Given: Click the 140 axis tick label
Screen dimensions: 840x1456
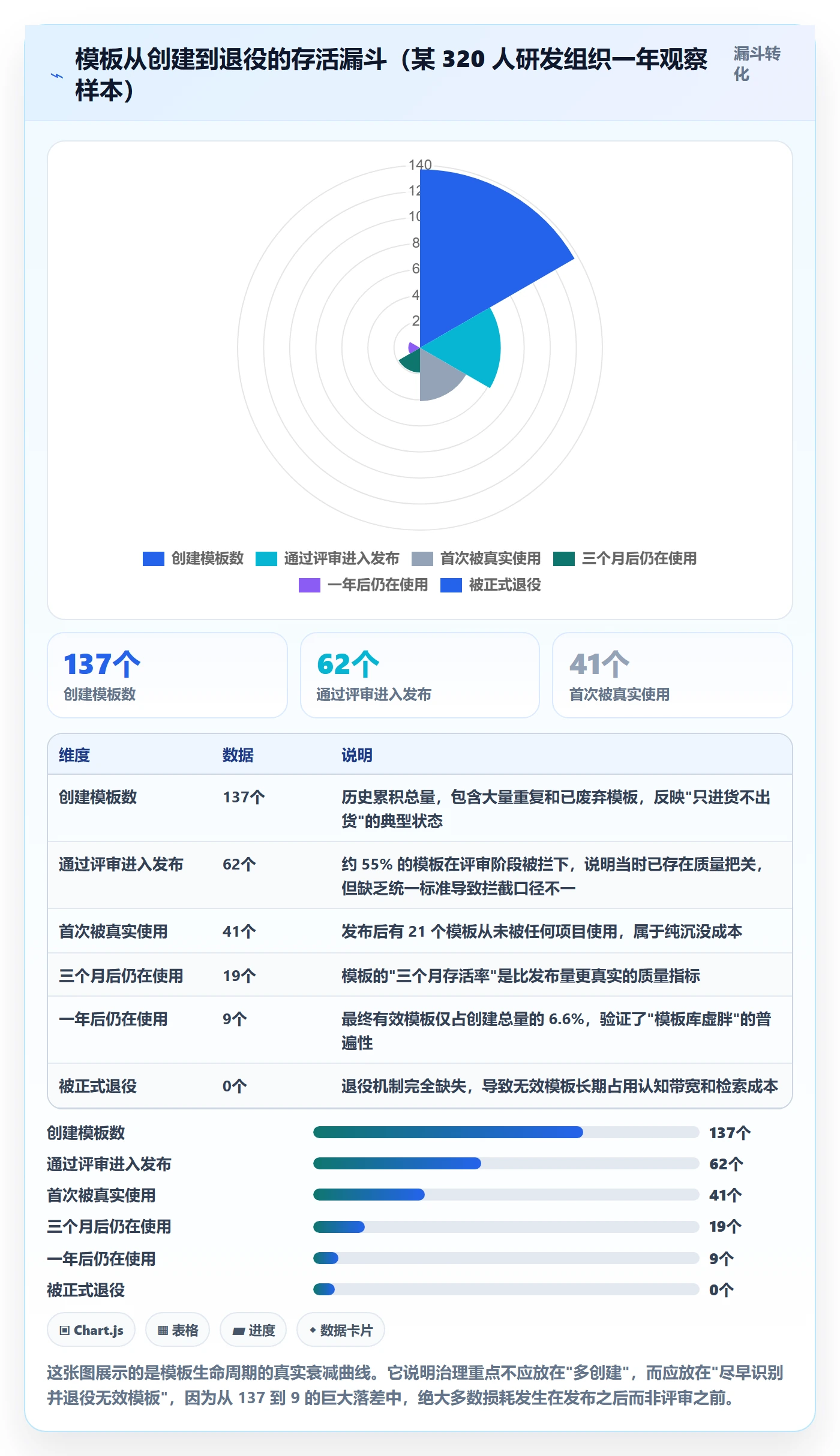Looking at the screenshot, I should coord(420,164).
